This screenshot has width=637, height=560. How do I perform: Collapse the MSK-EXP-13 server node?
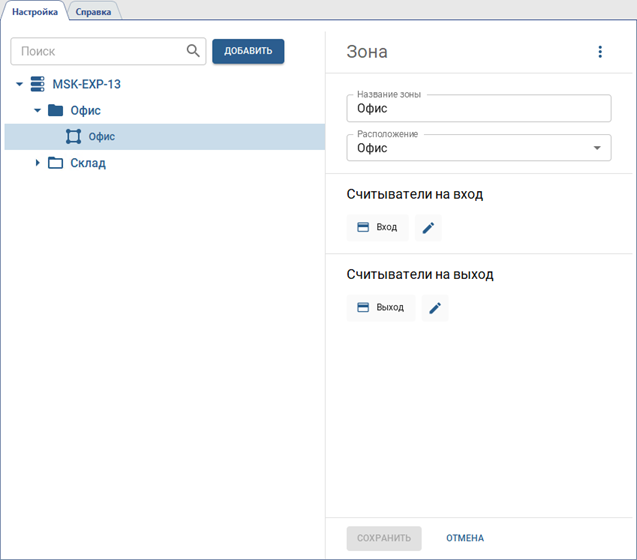pyautogui.click(x=19, y=85)
